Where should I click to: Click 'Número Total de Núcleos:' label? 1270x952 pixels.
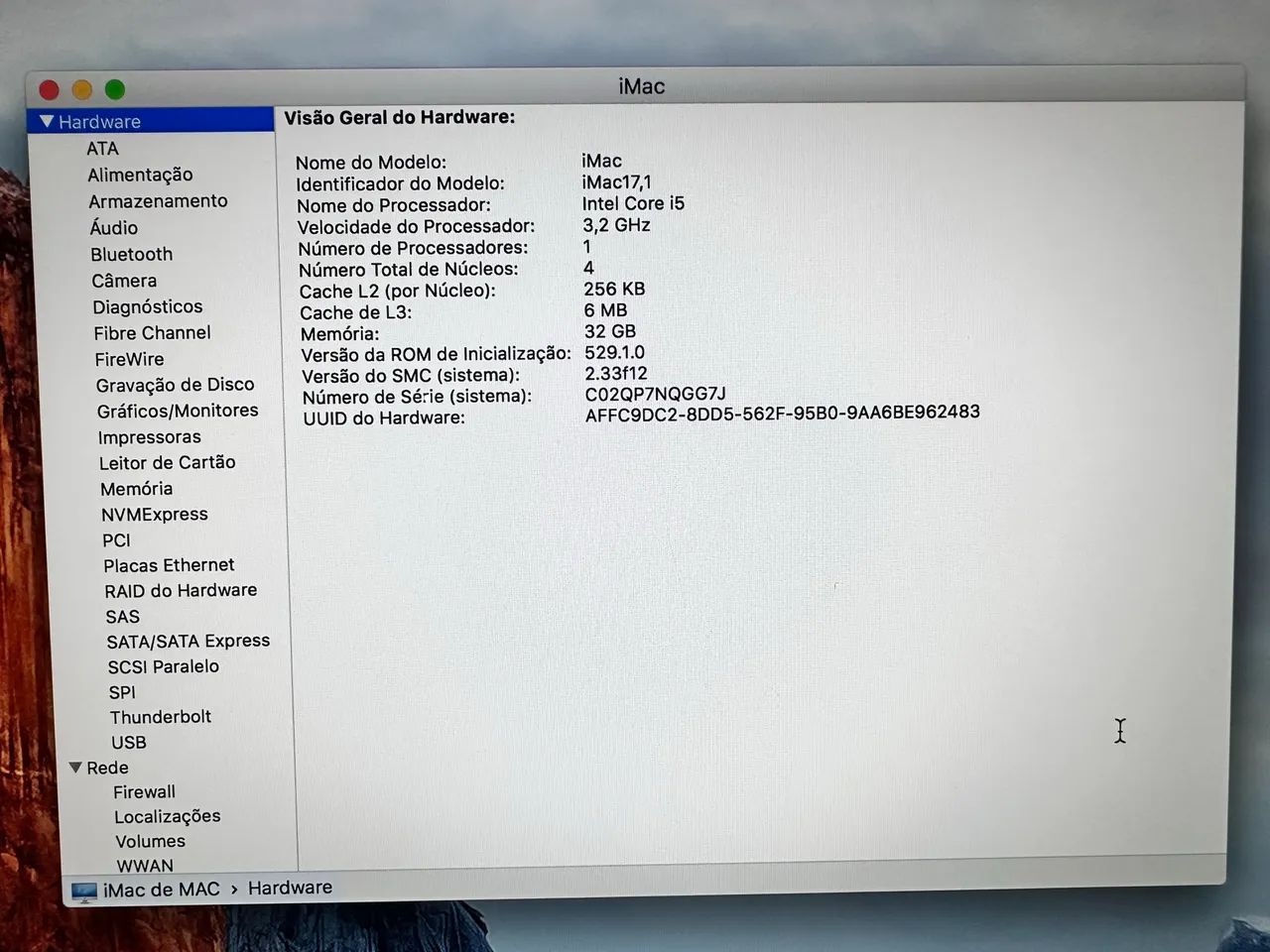[x=409, y=270]
